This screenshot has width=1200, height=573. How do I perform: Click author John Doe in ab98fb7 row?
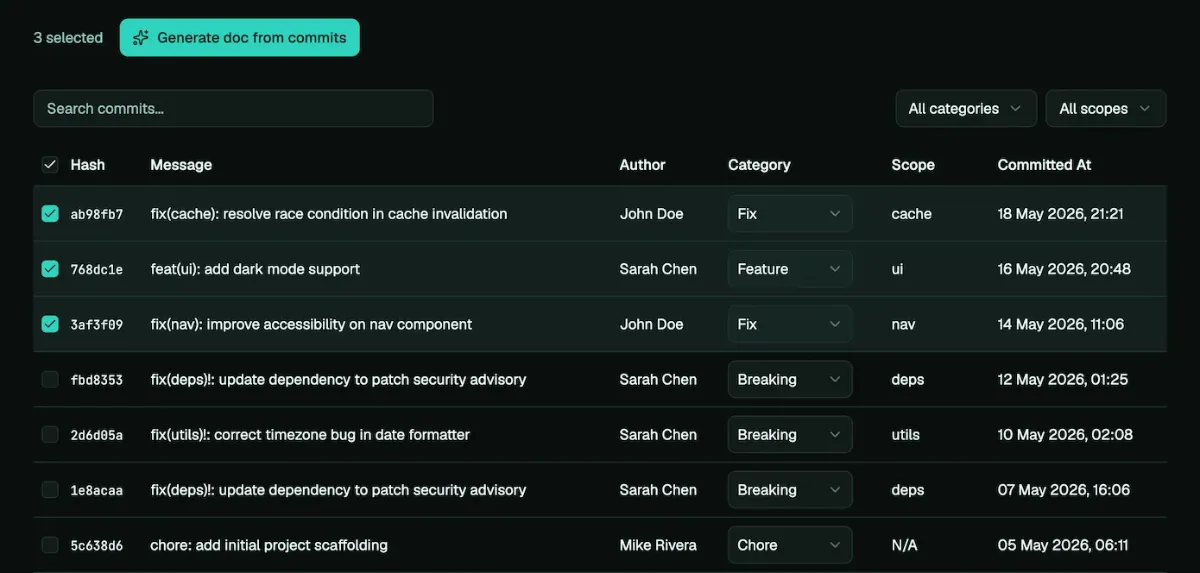[x=651, y=214]
